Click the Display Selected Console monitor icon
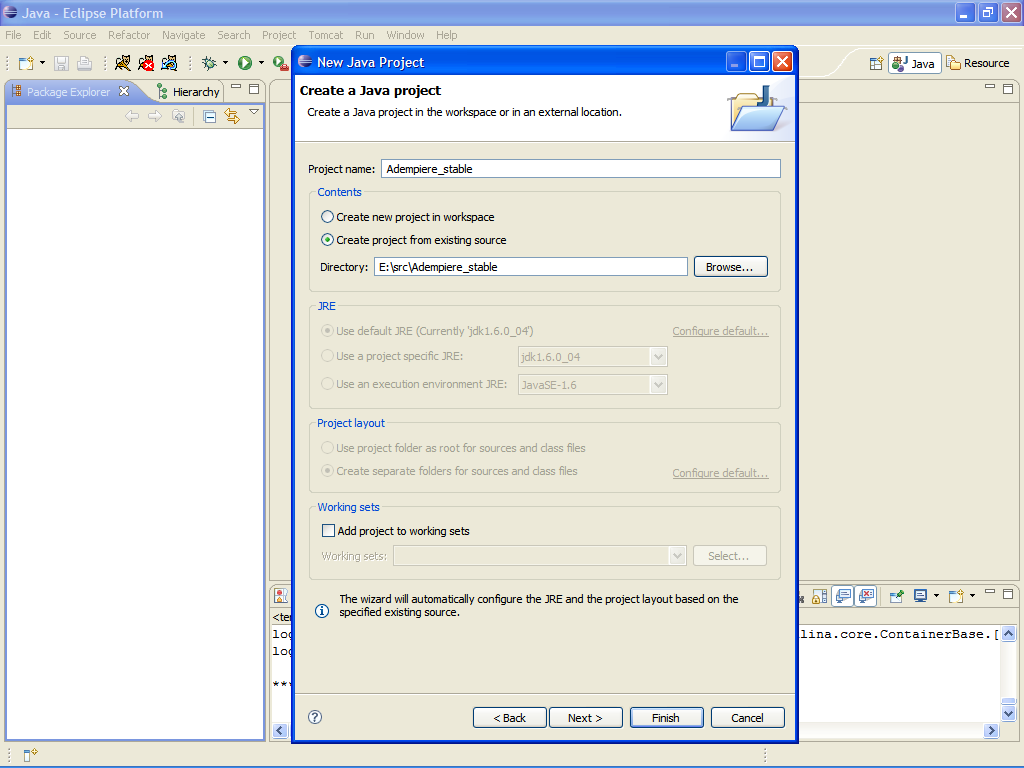 (x=921, y=596)
